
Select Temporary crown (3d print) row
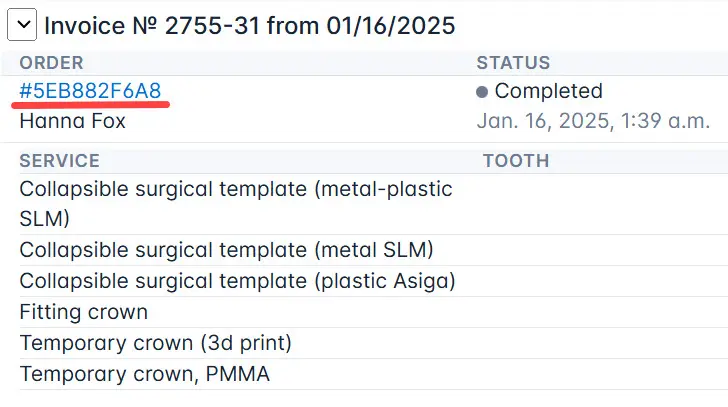(x=155, y=343)
